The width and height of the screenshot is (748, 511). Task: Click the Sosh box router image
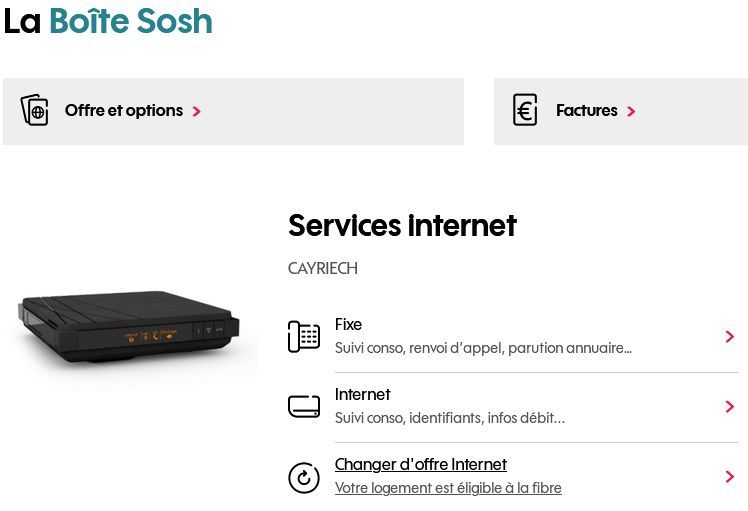[x=129, y=327]
